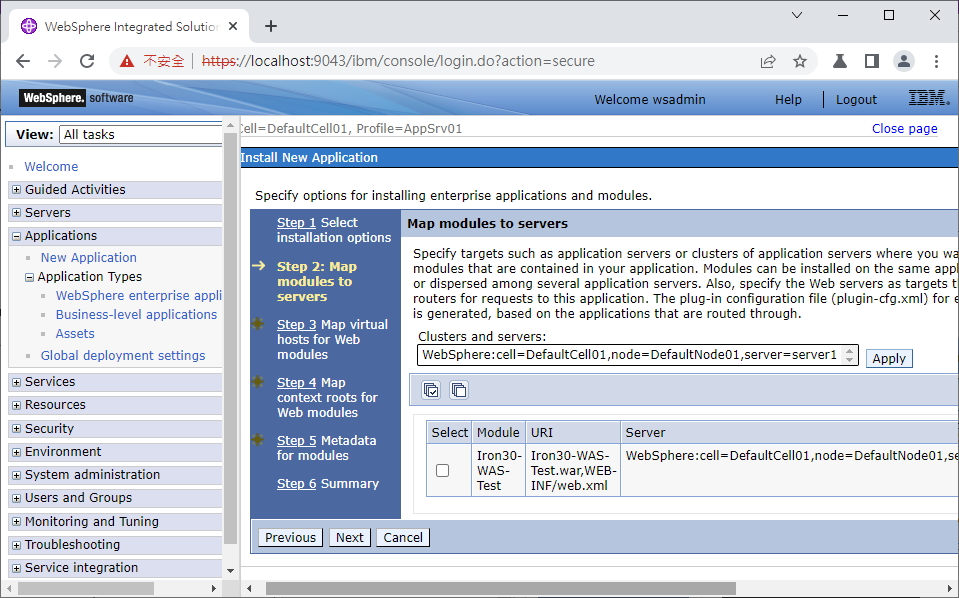Viewport: 959px width, 598px height.
Task: Collapse Application Types subtree
Action: tap(29, 277)
